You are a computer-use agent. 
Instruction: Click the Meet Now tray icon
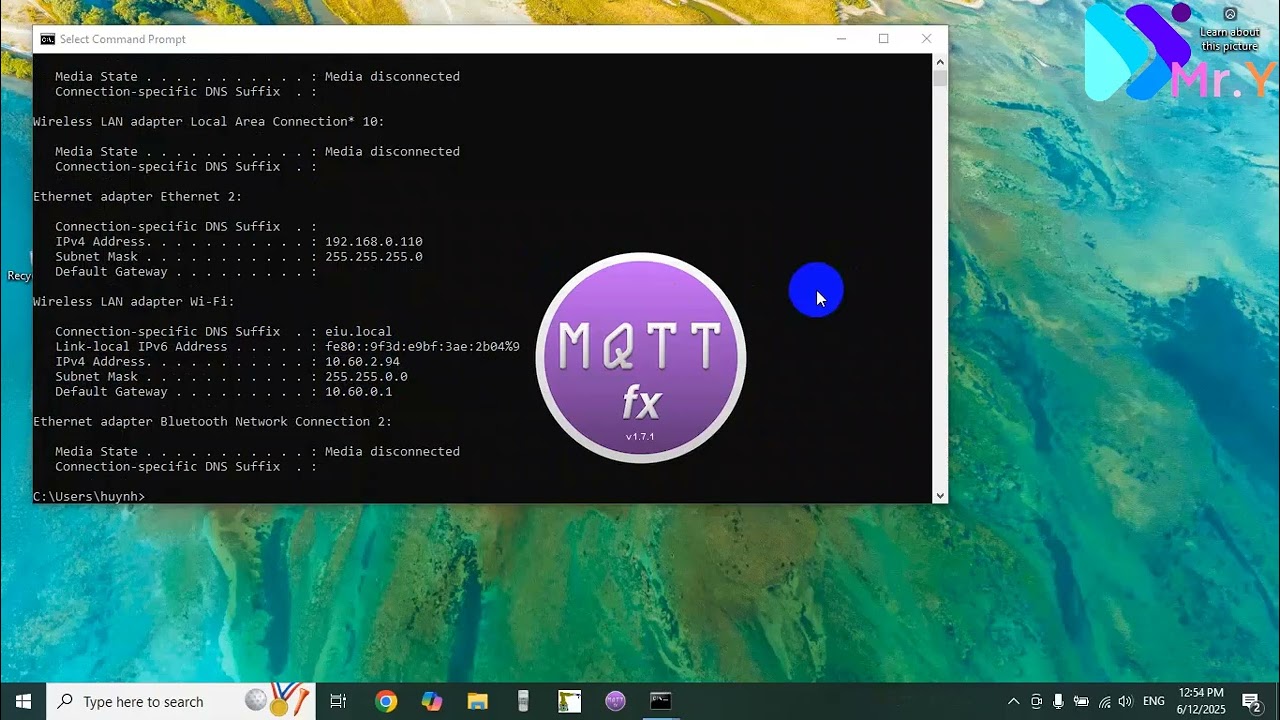point(1036,701)
